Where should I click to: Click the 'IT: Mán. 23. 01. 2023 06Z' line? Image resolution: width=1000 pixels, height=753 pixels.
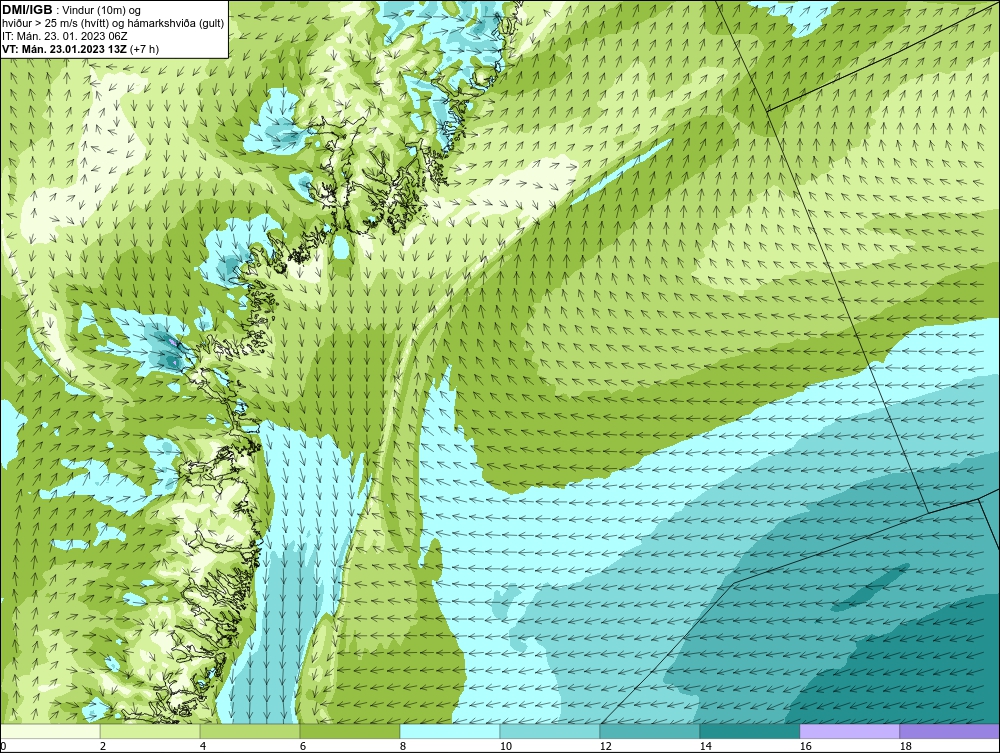click(64, 36)
